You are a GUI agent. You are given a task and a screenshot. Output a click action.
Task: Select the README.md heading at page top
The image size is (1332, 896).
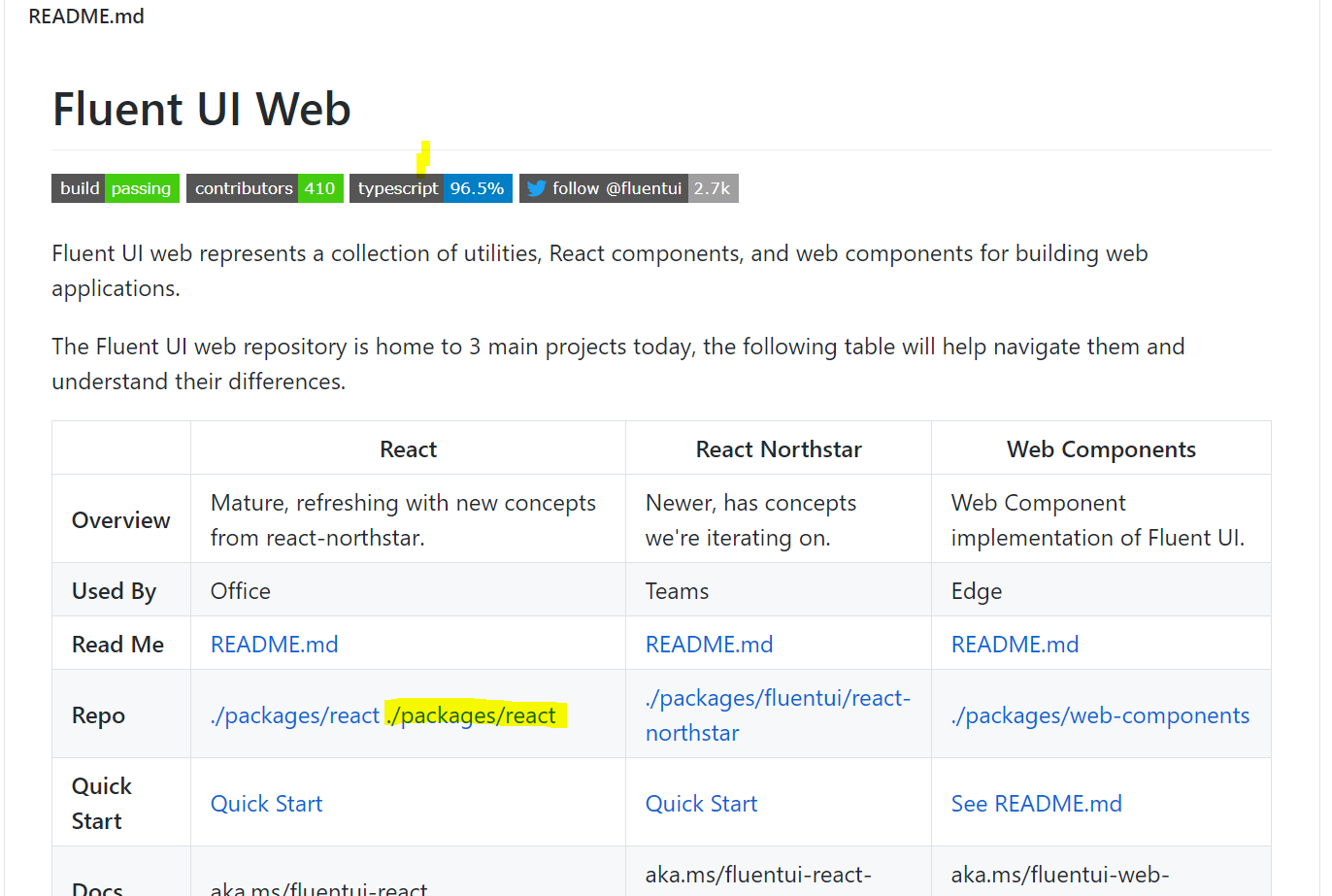pyautogui.click(x=85, y=16)
